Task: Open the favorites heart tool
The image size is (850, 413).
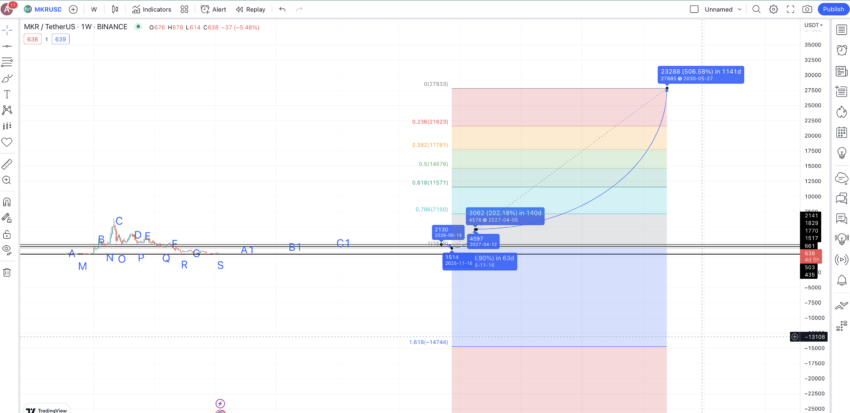Action: 7,143
